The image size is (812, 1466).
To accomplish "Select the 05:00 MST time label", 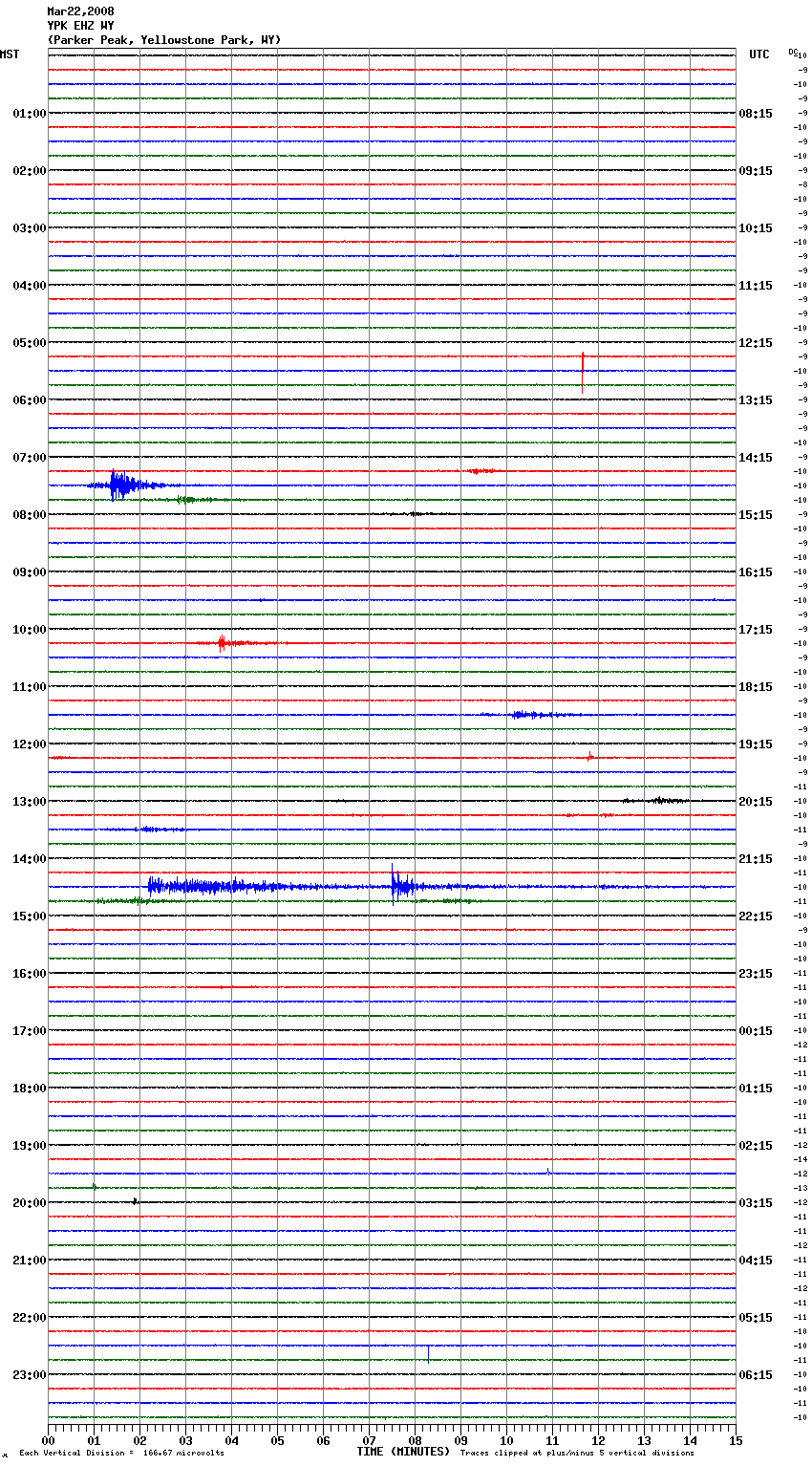I will pos(29,343).
